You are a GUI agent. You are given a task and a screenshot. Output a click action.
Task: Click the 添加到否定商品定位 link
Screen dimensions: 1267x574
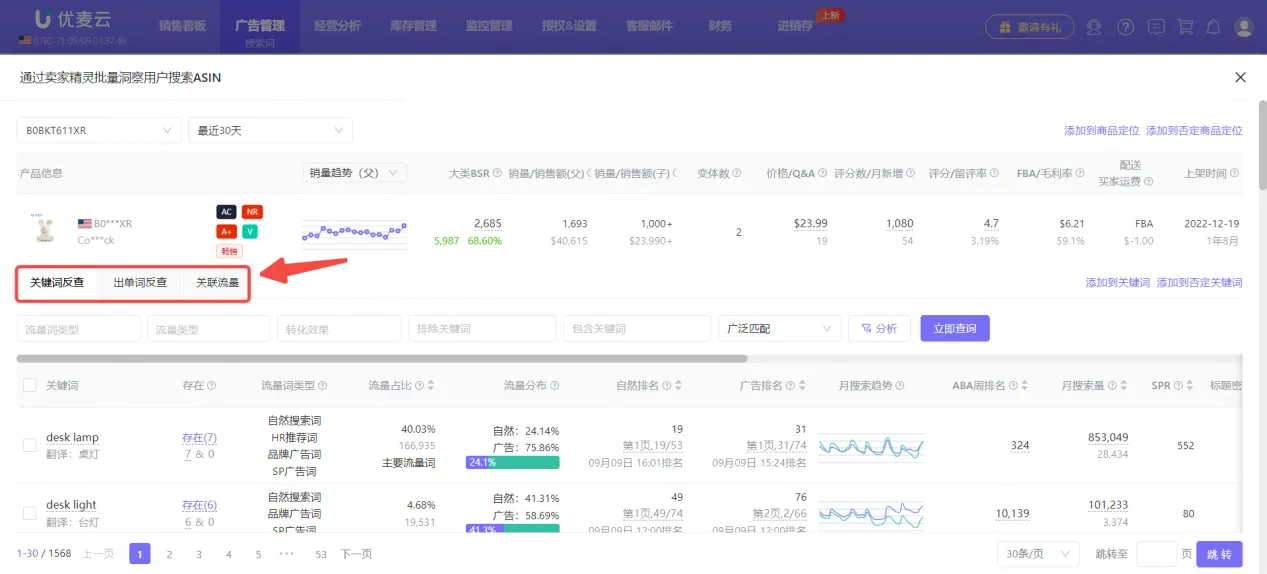coord(1194,131)
